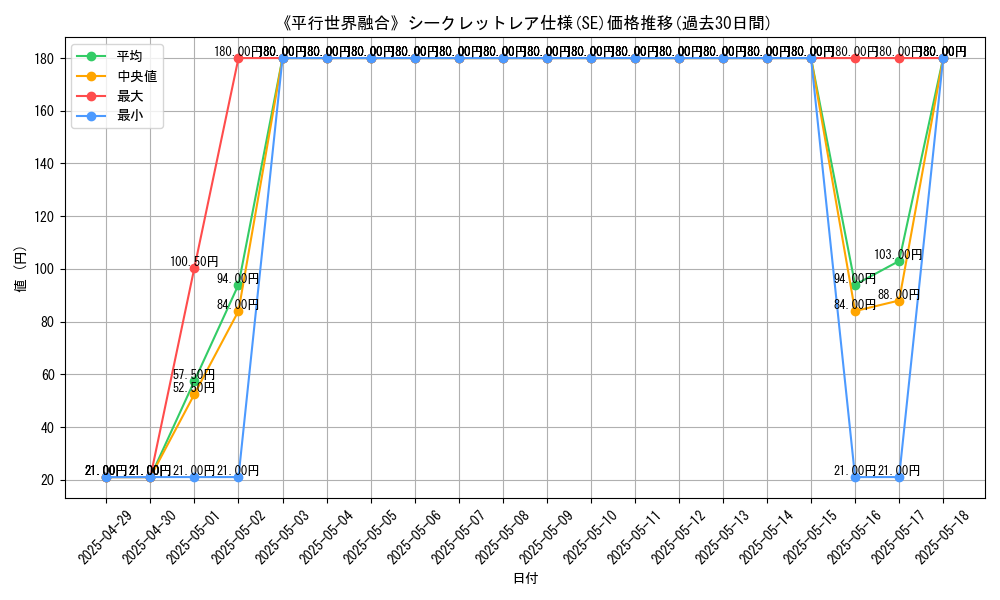This screenshot has width=1000, height=600.
Task: Click the red 最大 point at 2025-05-01
Action: click(x=195, y=268)
